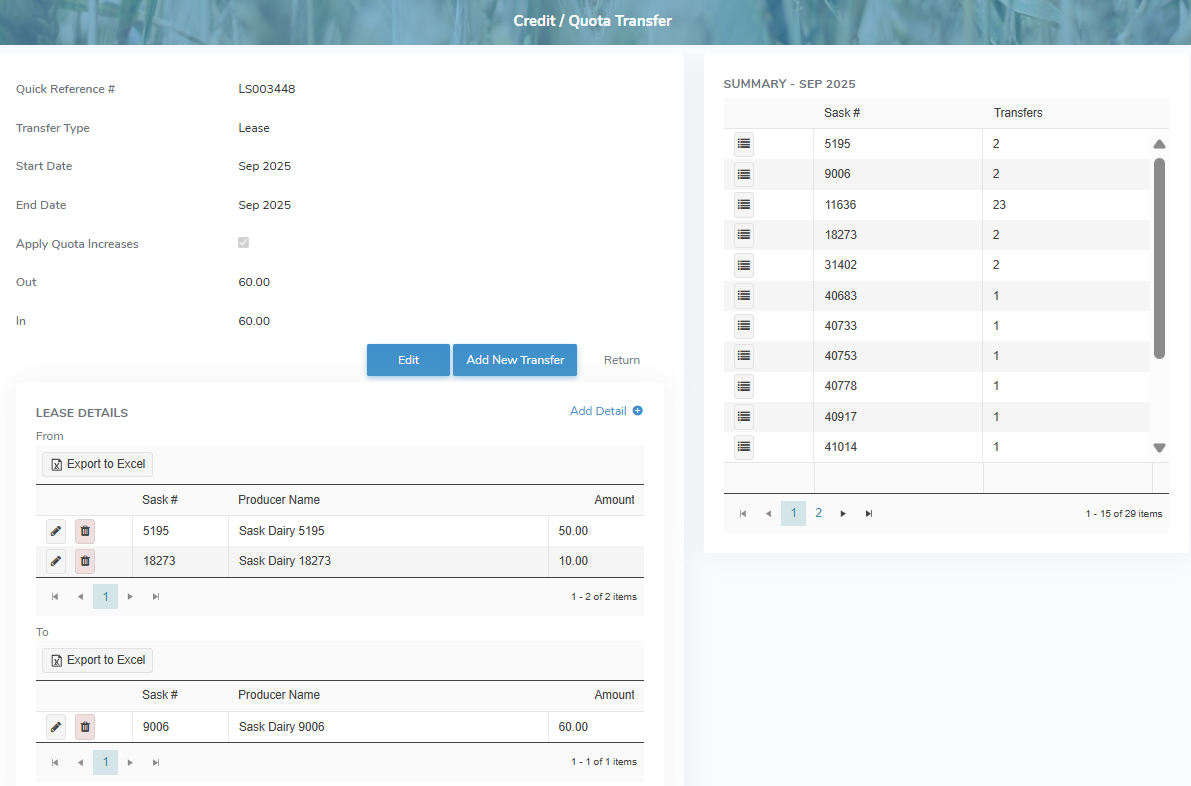Click edit pencil icon for Sask 5195 row
The image size is (1191, 786).
[56, 531]
